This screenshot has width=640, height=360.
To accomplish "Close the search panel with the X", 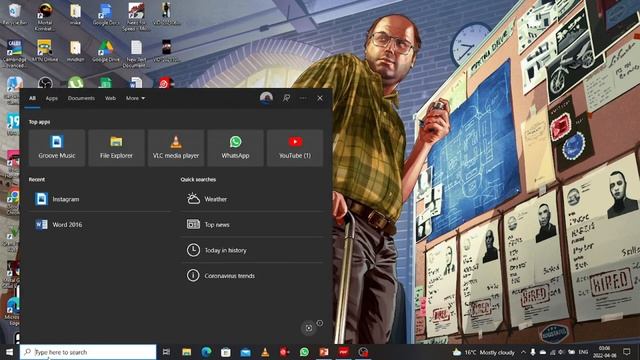I will (x=320, y=98).
